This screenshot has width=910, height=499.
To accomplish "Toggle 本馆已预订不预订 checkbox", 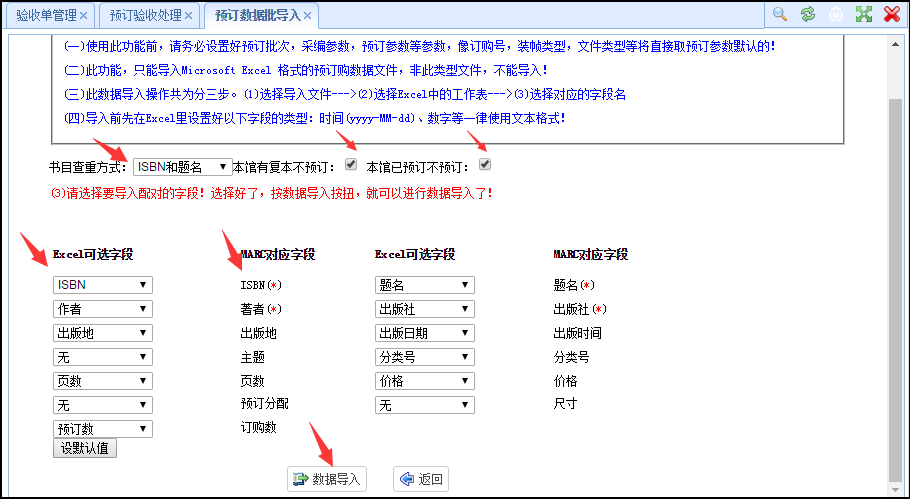I will pyautogui.click(x=485, y=164).
